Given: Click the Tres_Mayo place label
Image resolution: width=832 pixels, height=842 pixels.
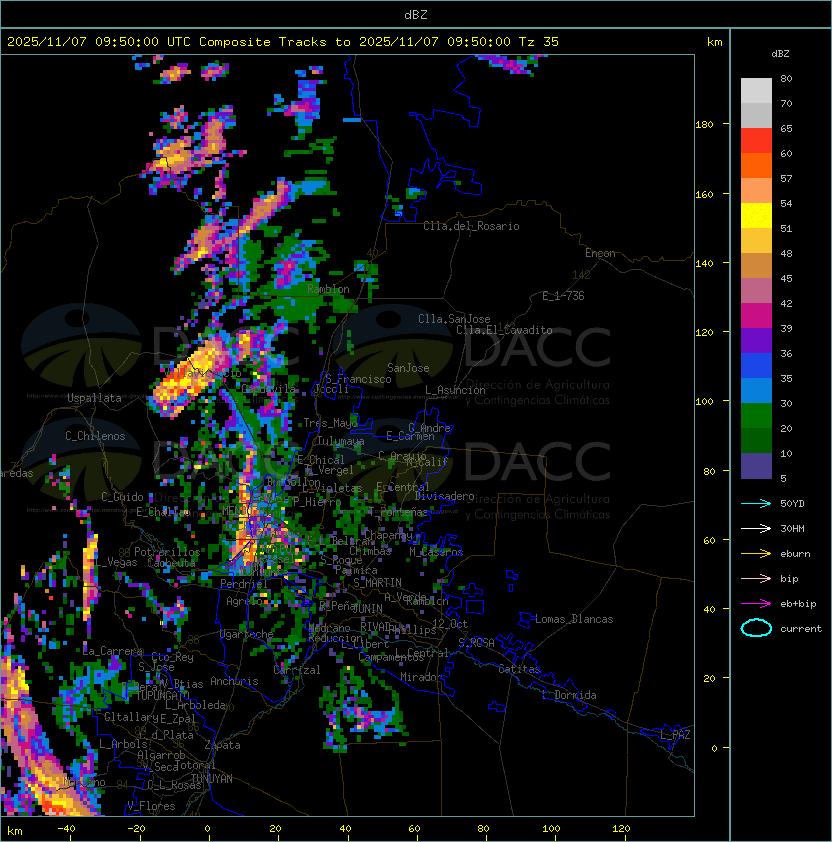Looking at the screenshot, I should pos(330,423).
